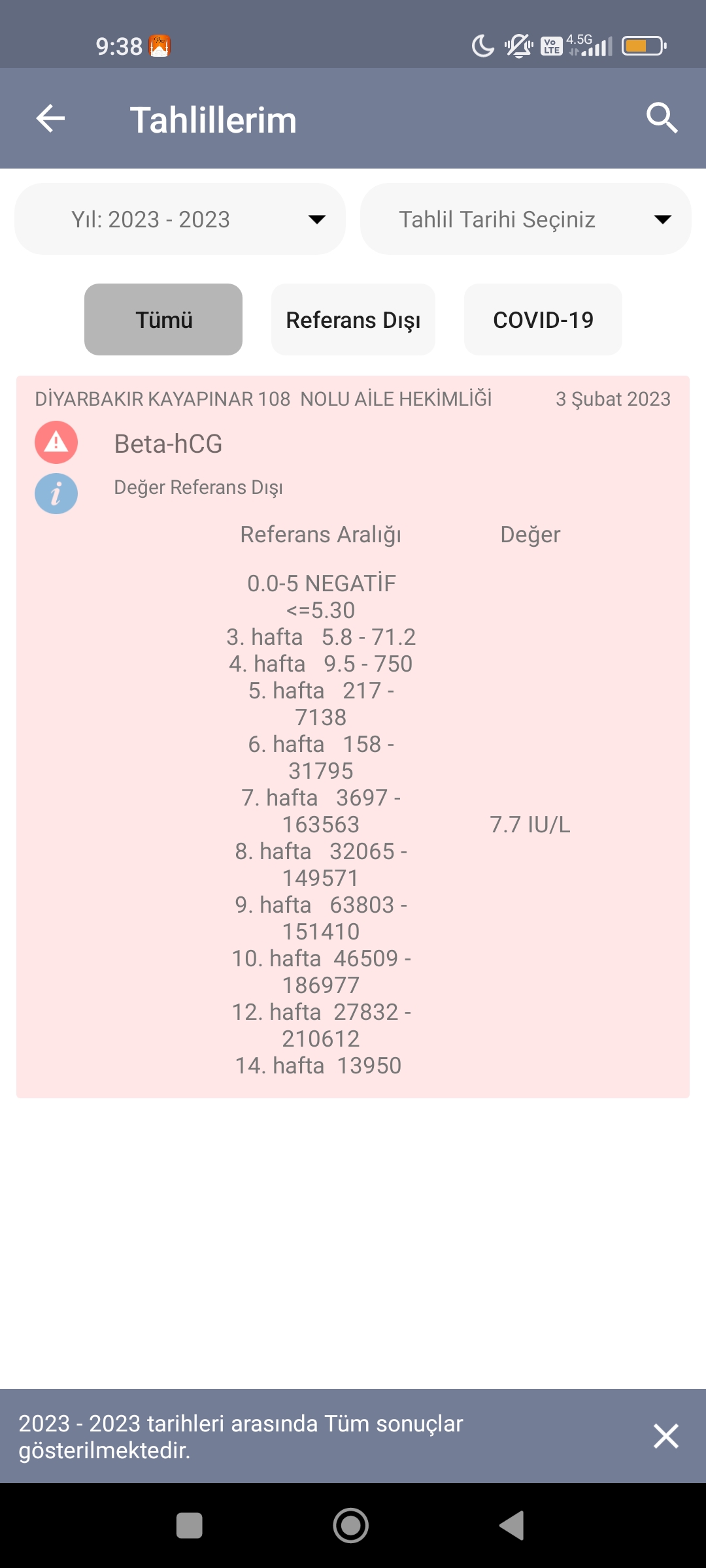Select the Tümü filter tab
Screen dimensions: 706x1568
[x=163, y=319]
